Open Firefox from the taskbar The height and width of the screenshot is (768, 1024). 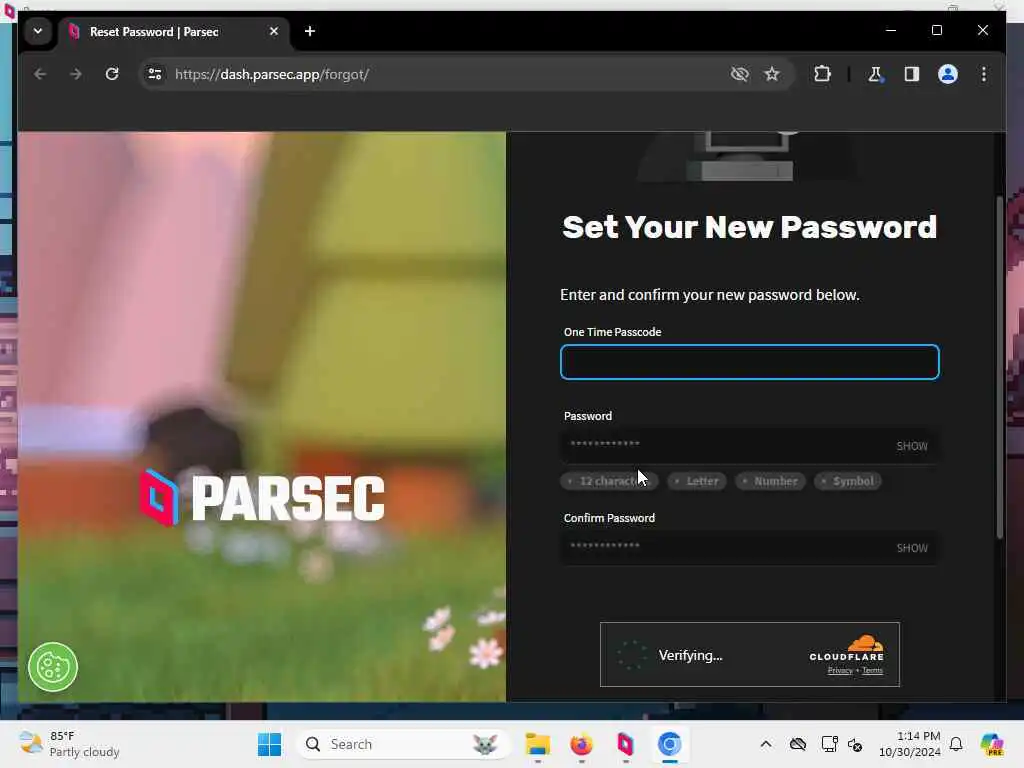pyautogui.click(x=581, y=744)
